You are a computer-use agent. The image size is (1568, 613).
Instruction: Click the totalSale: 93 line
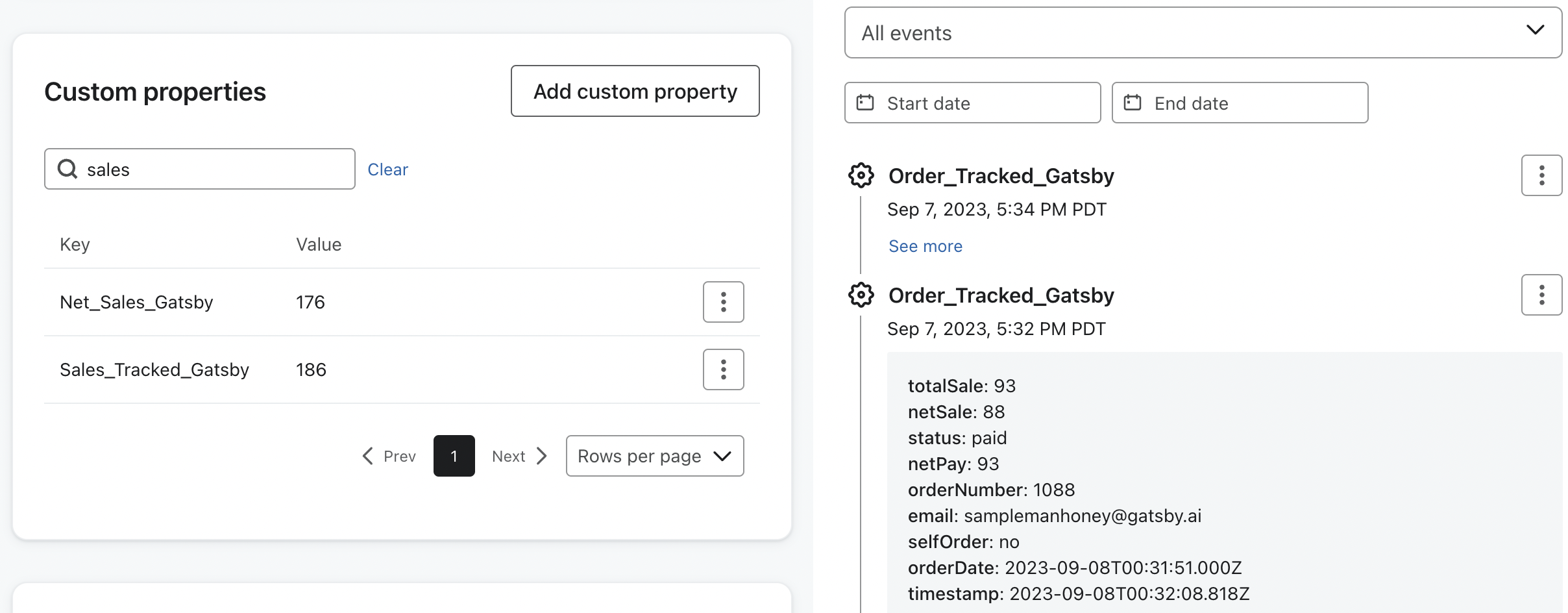[x=961, y=386]
